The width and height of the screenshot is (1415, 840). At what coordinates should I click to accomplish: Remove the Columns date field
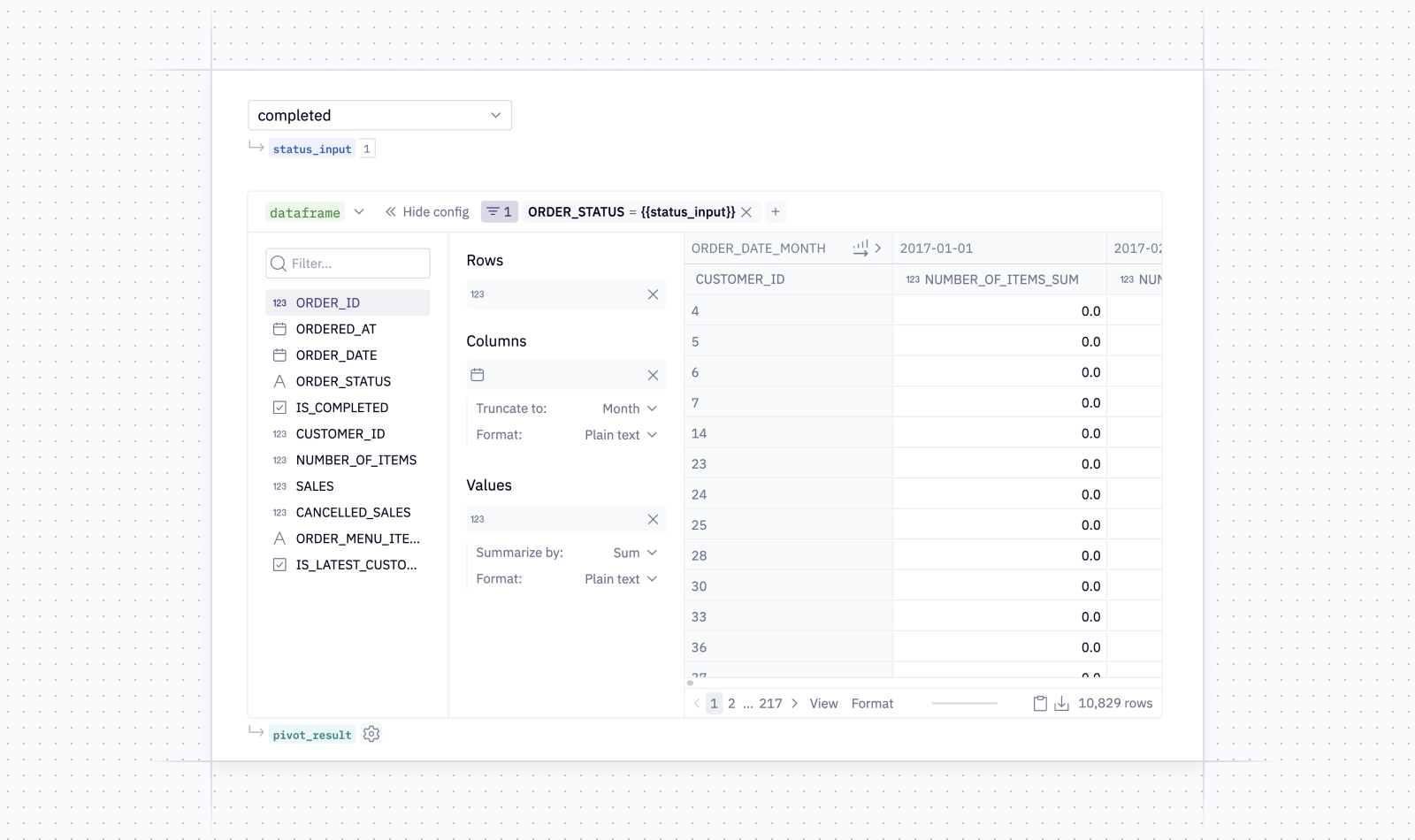[x=653, y=375]
